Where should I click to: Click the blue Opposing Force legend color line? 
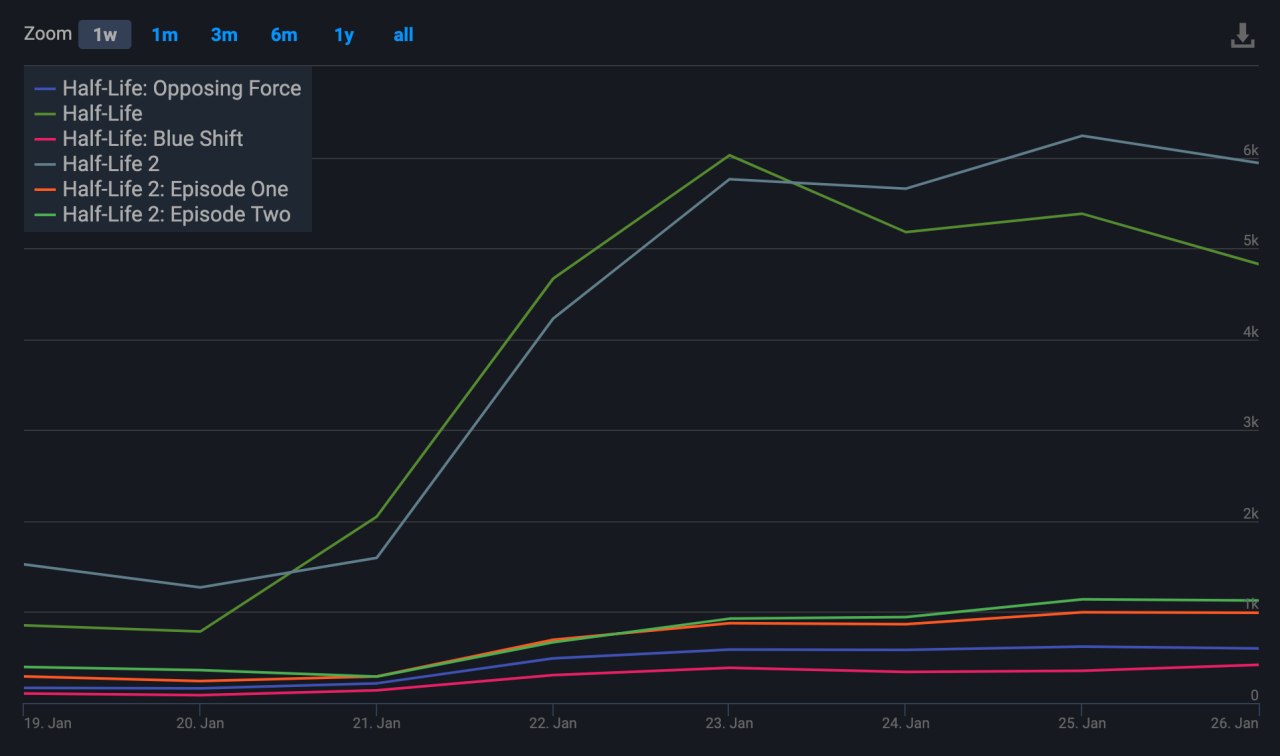coord(45,89)
